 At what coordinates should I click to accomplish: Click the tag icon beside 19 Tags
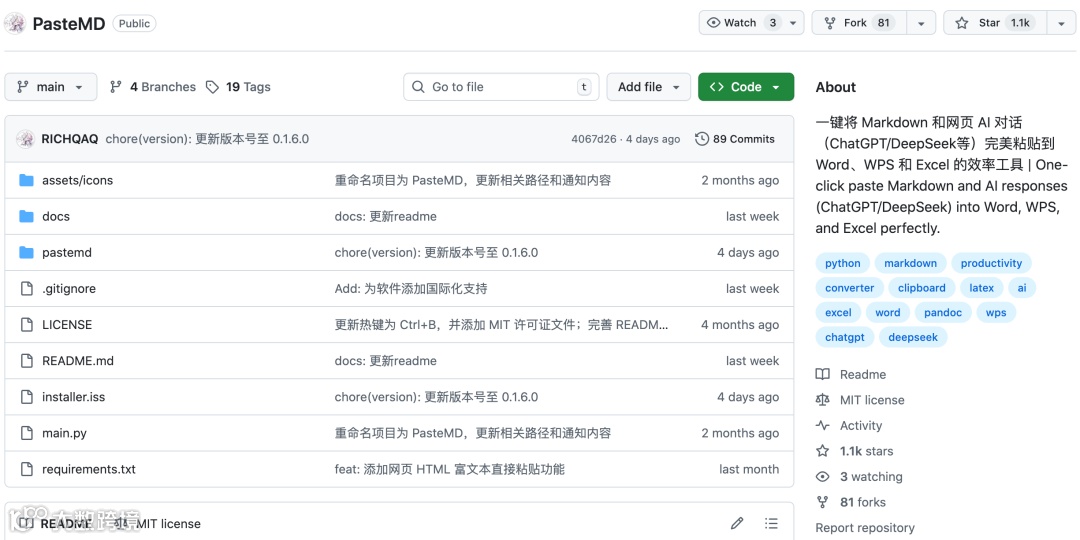(213, 87)
